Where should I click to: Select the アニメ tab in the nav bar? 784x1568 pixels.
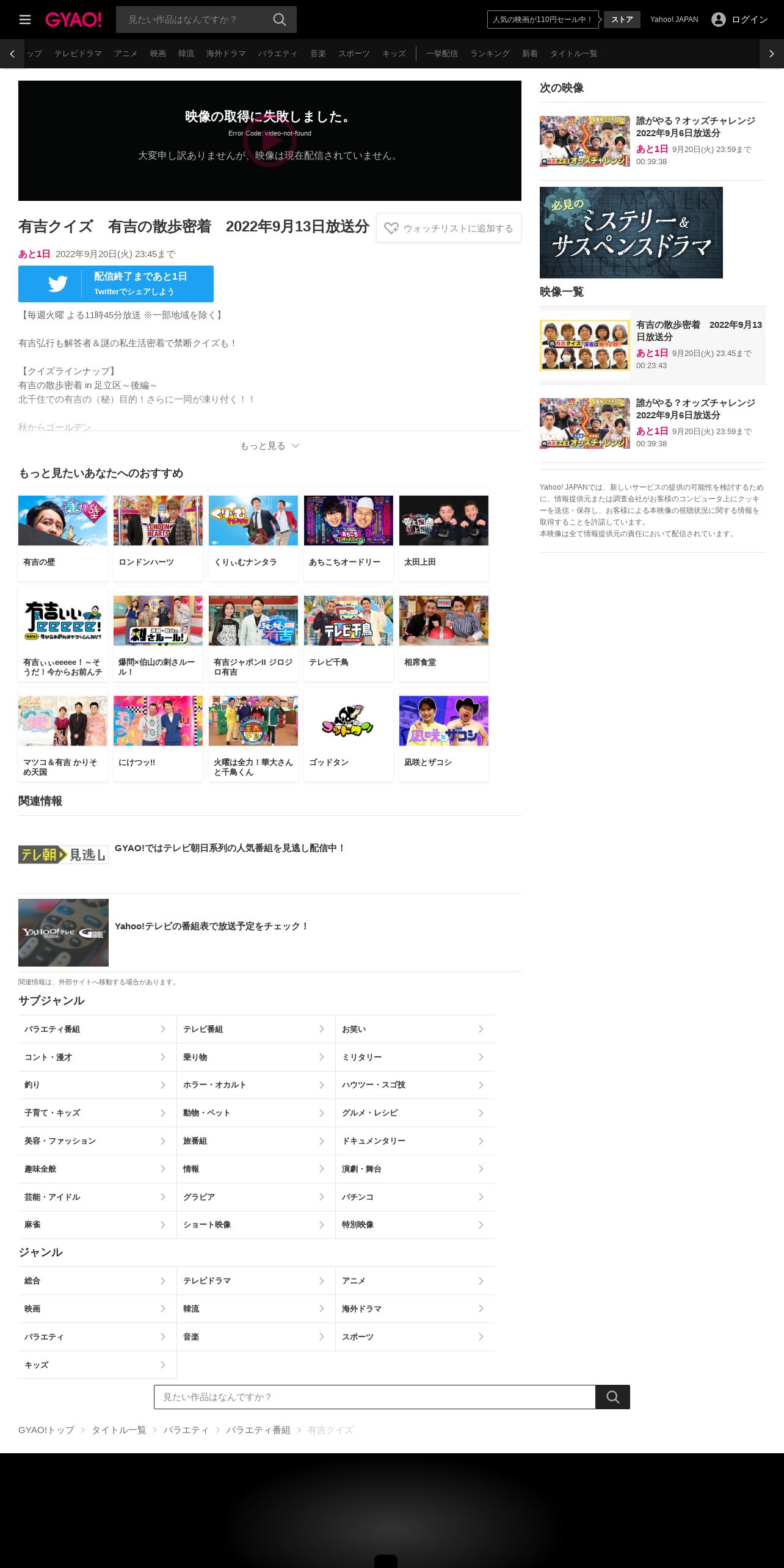tap(126, 54)
